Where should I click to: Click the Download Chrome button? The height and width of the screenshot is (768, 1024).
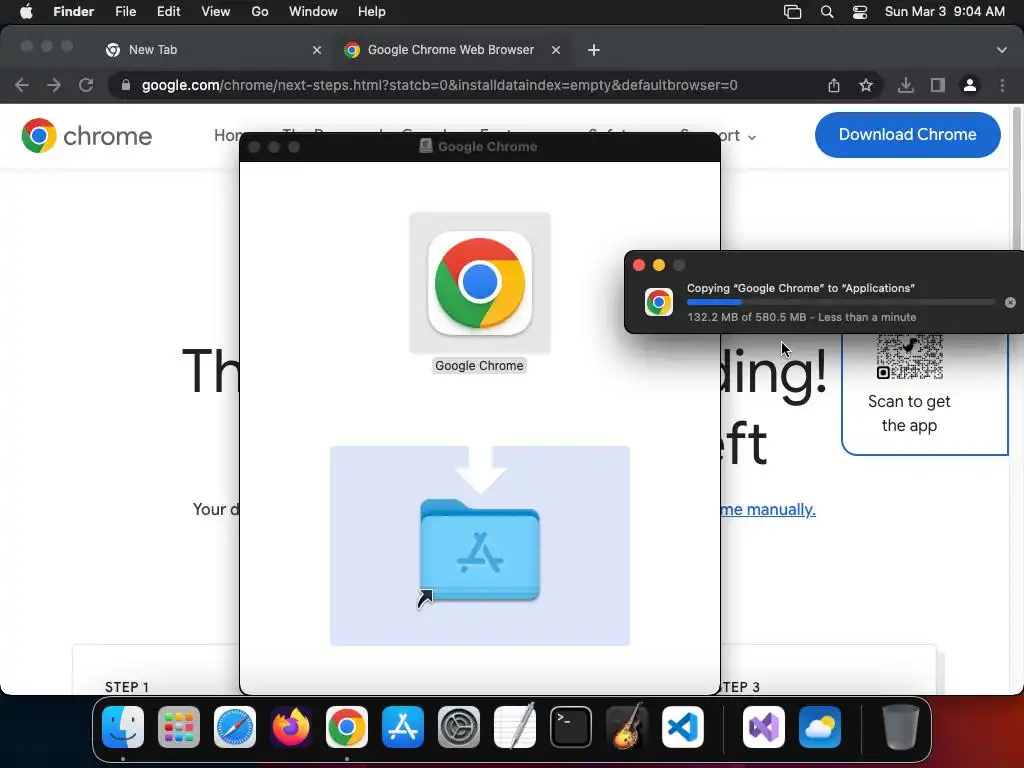coord(908,135)
